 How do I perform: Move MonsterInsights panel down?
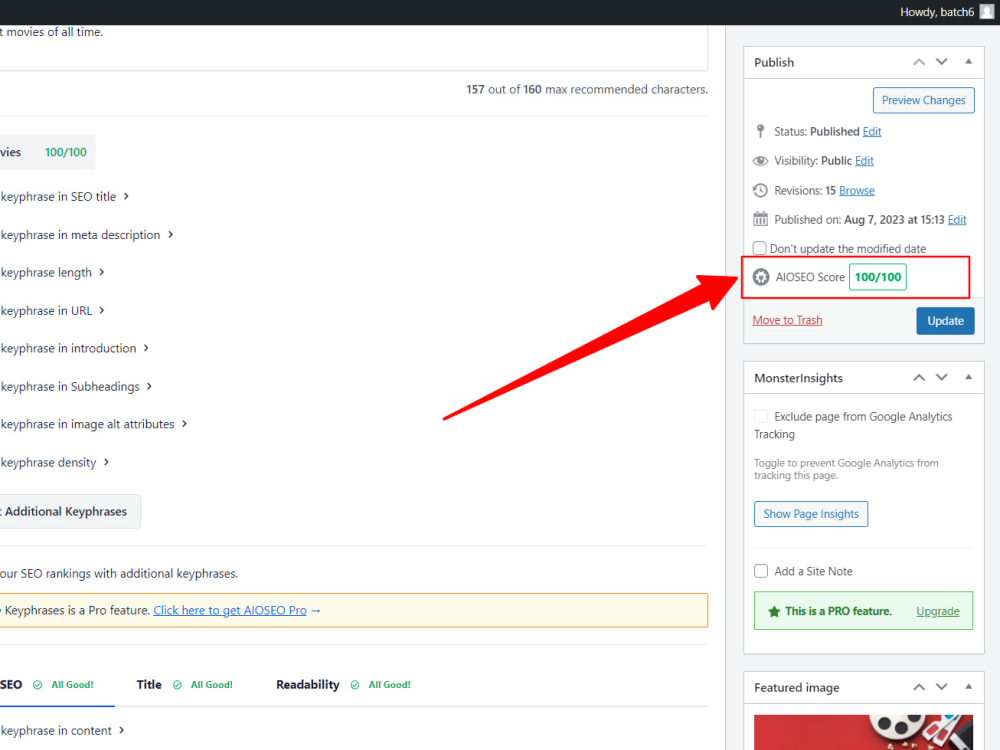pos(942,378)
